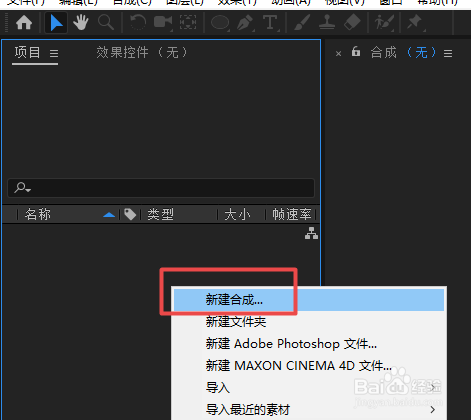Toggle the 合成 viewer lock icon
This screenshot has height=420, width=471.
coord(356,52)
